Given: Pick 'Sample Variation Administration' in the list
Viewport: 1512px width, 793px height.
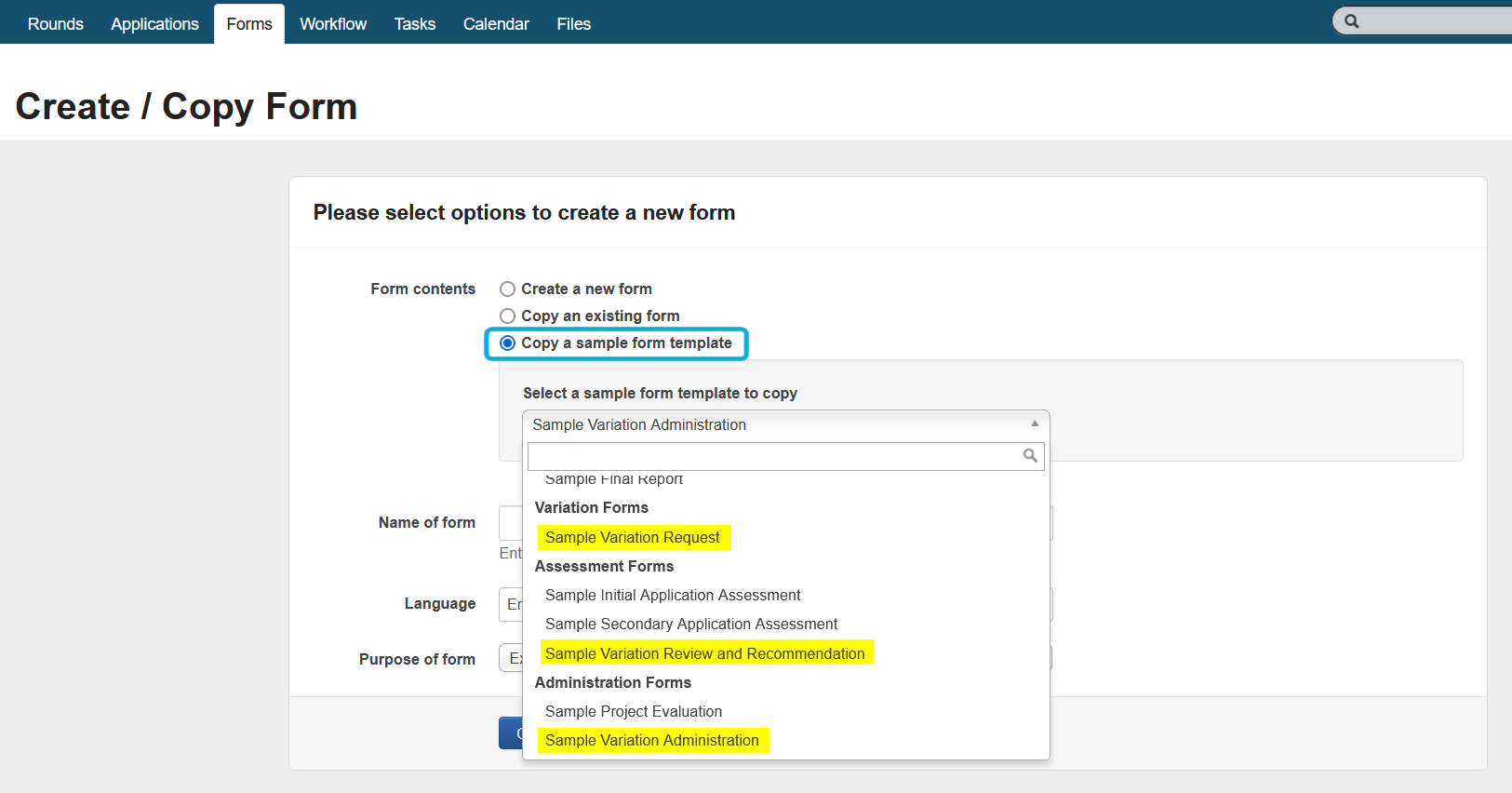Looking at the screenshot, I should 652,741.
